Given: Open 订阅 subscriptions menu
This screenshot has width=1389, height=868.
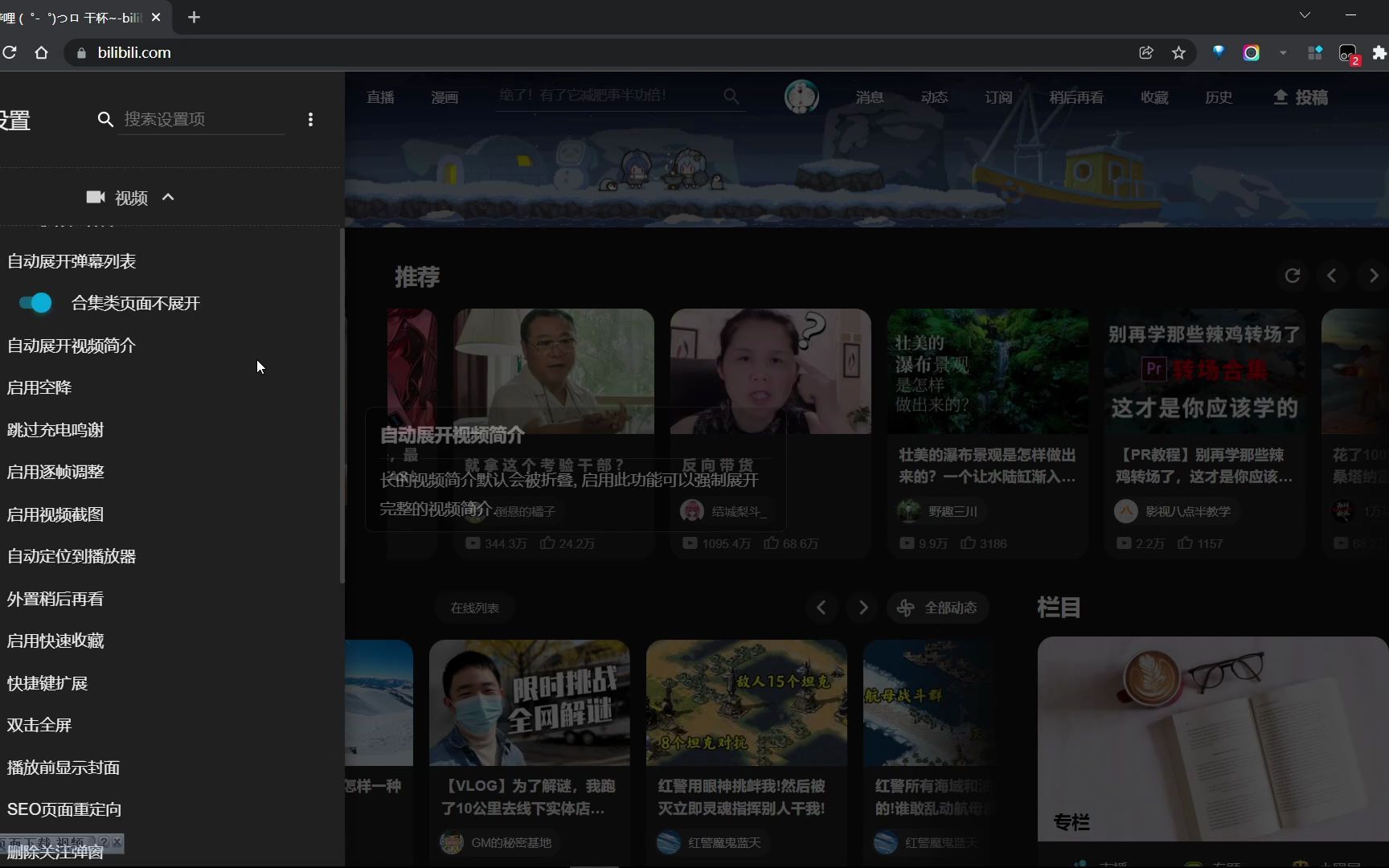Looking at the screenshot, I should [998, 97].
